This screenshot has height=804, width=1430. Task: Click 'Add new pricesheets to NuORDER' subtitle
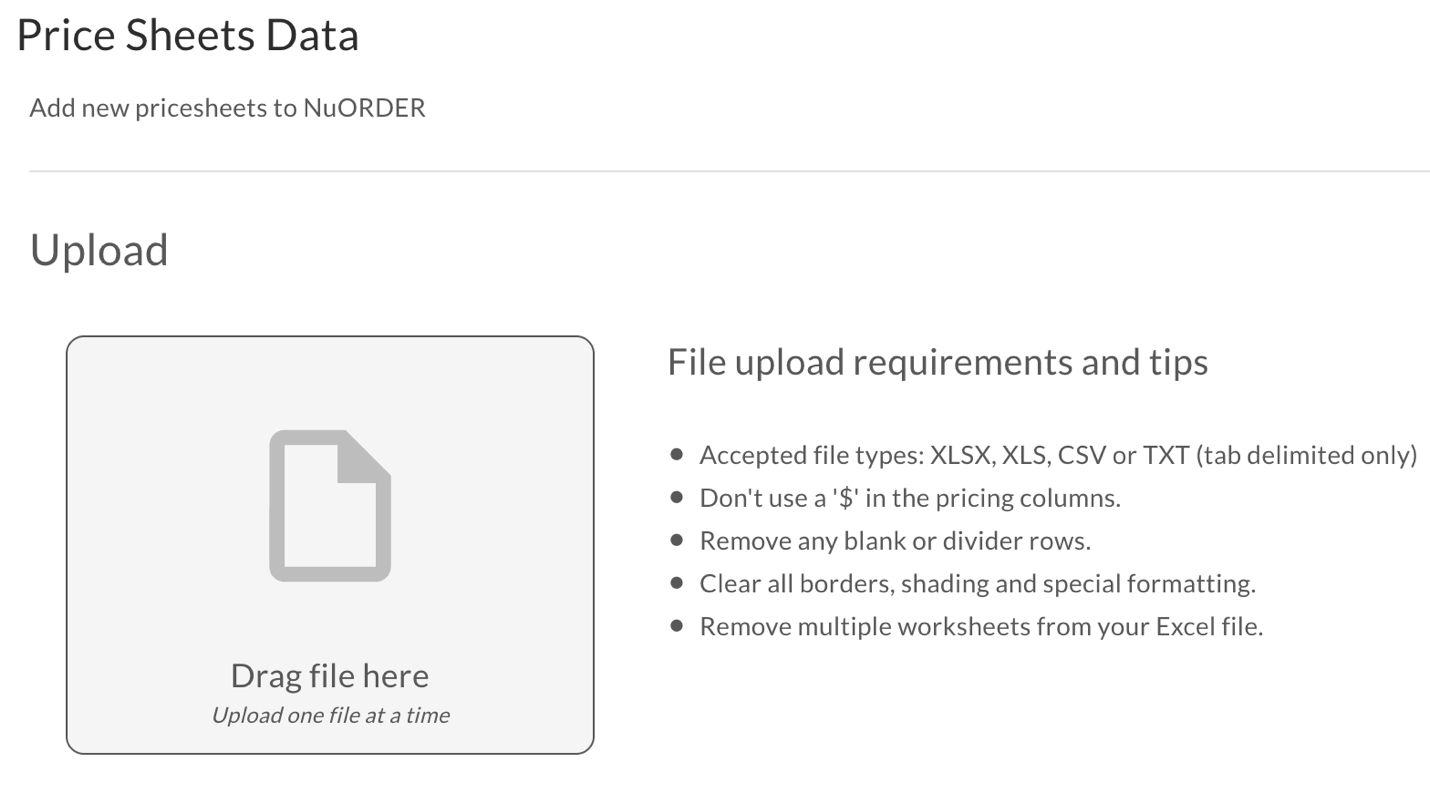tap(228, 108)
